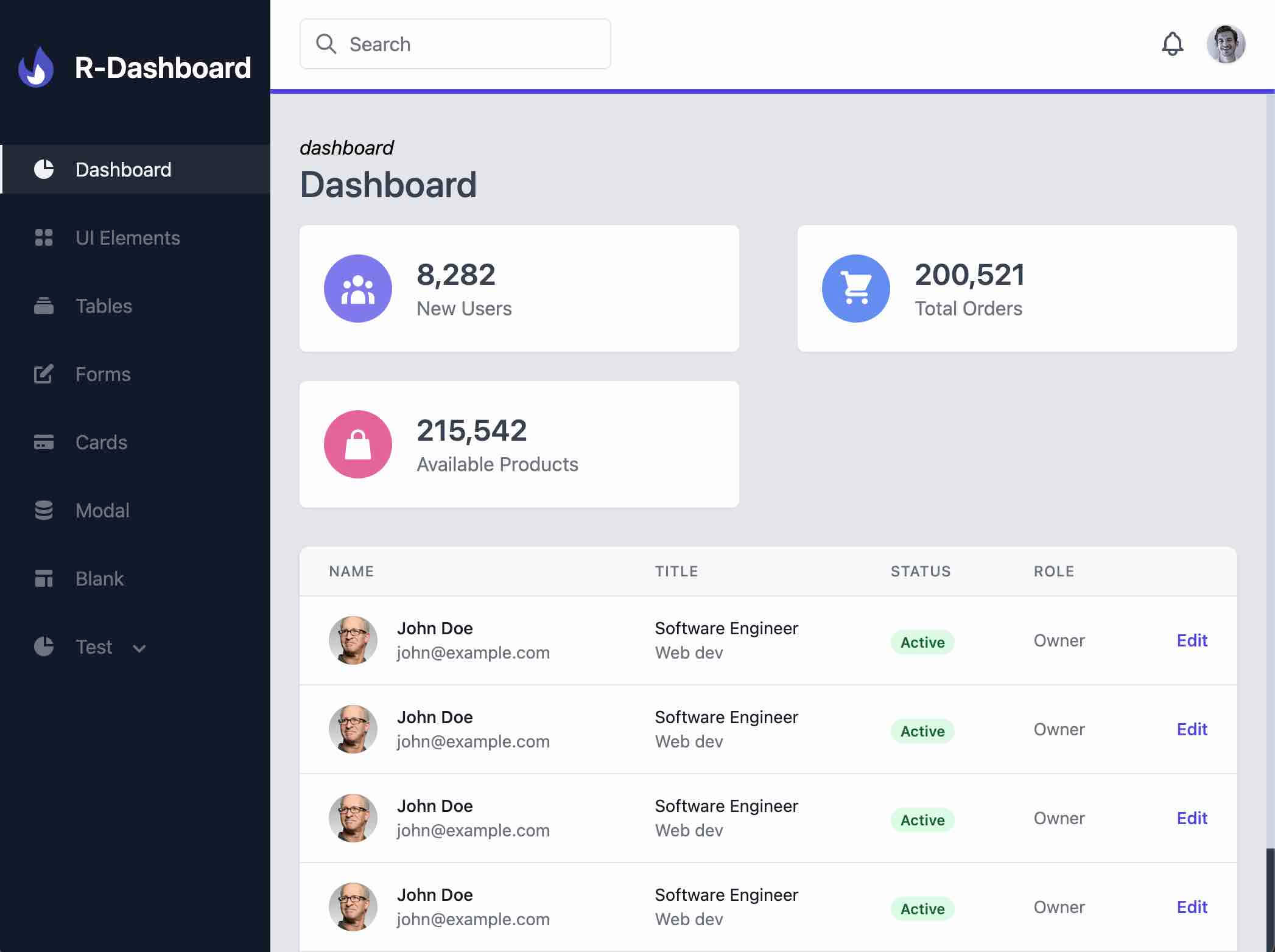This screenshot has width=1275, height=952.
Task: Click the Total Orders cart icon
Action: click(x=855, y=288)
